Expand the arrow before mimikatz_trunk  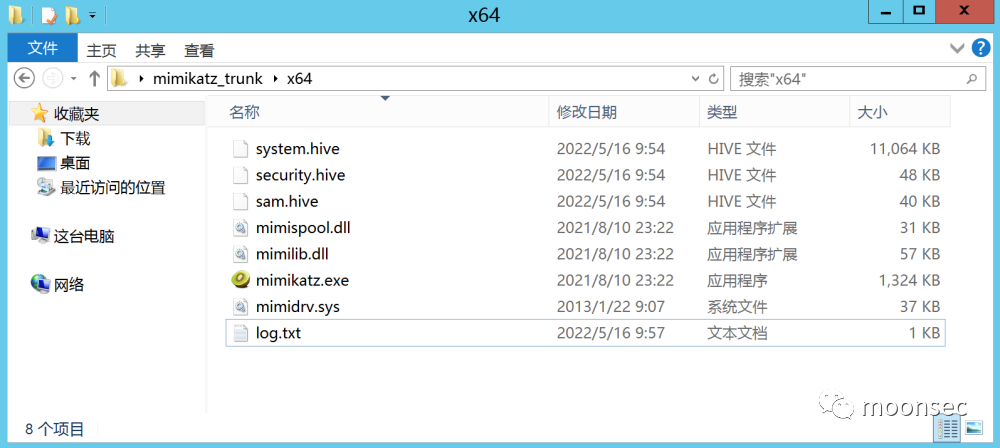point(140,79)
